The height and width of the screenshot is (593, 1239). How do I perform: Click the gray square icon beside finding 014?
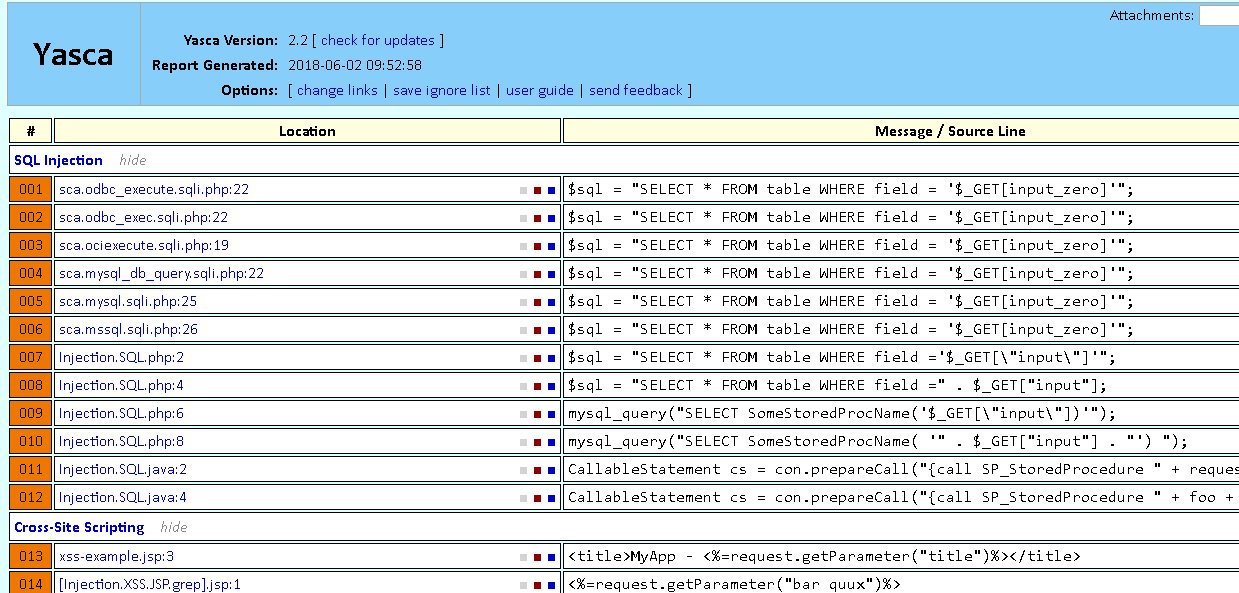point(523,584)
